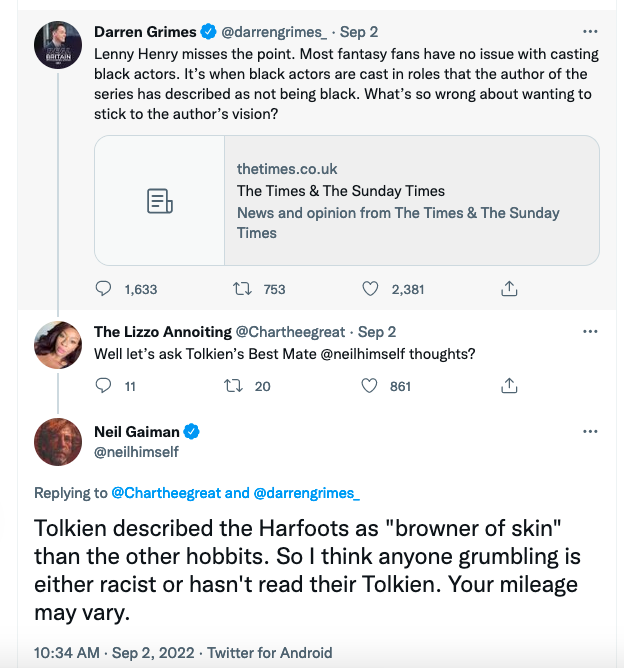The height and width of the screenshot is (668, 624).
Task: Open thetimes.co.uk link preview card
Action: click(x=346, y=200)
